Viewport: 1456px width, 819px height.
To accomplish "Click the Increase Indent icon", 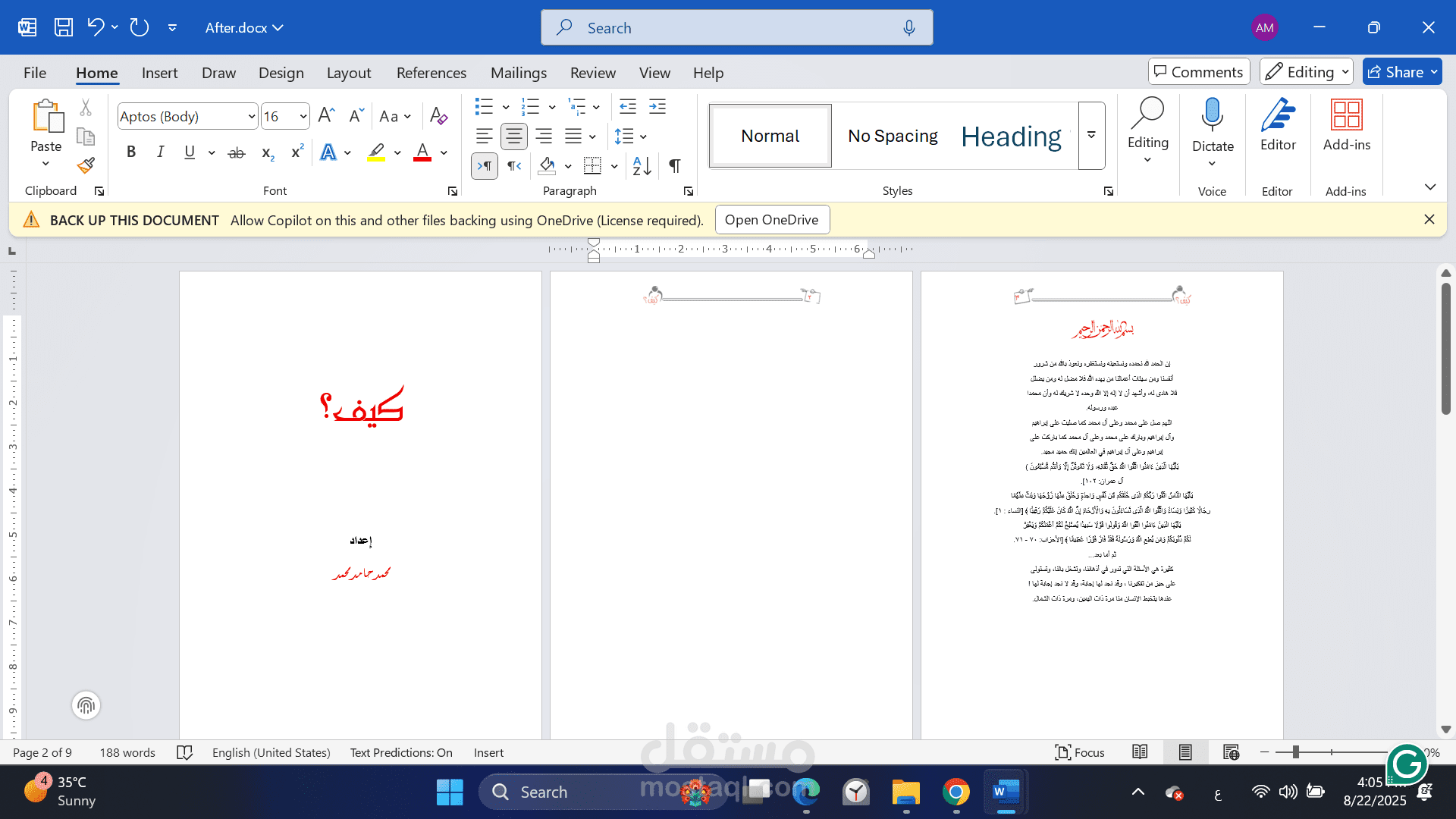I will pyautogui.click(x=657, y=107).
